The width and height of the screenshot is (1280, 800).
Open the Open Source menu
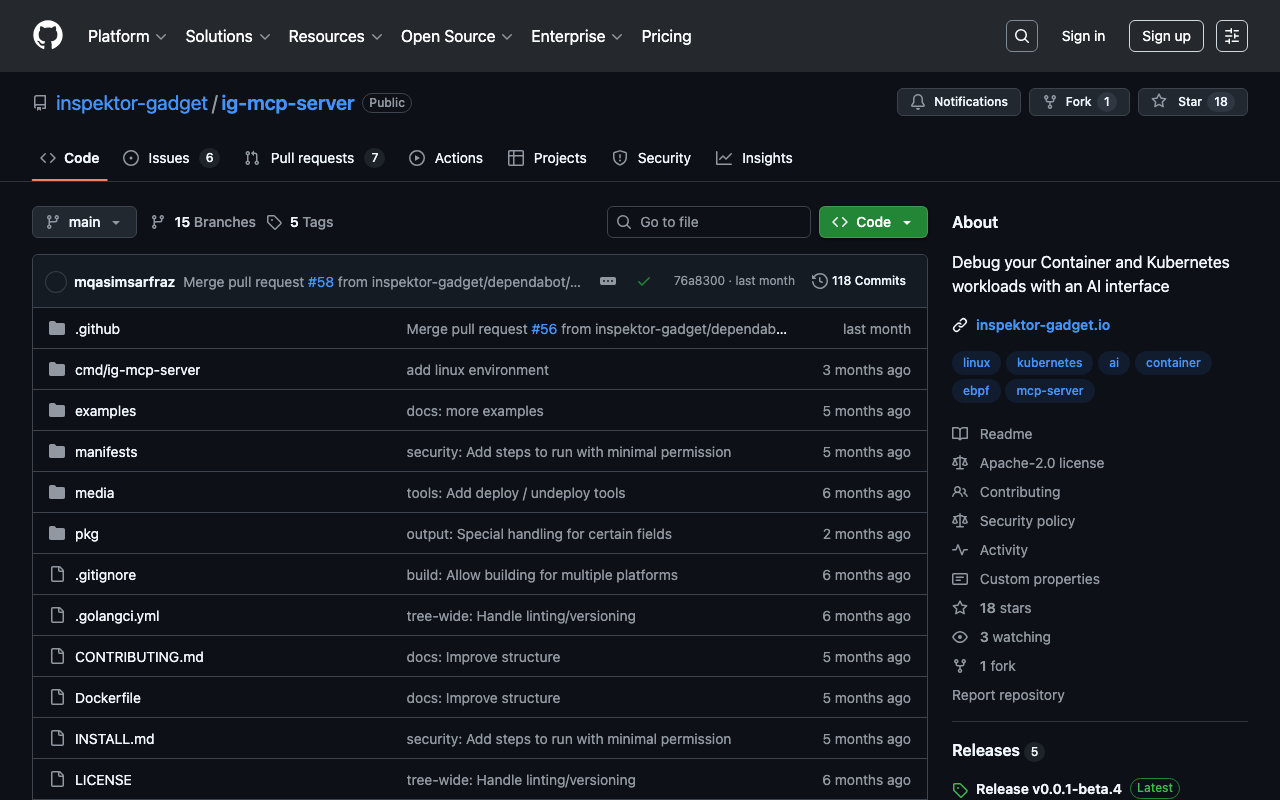(x=456, y=36)
